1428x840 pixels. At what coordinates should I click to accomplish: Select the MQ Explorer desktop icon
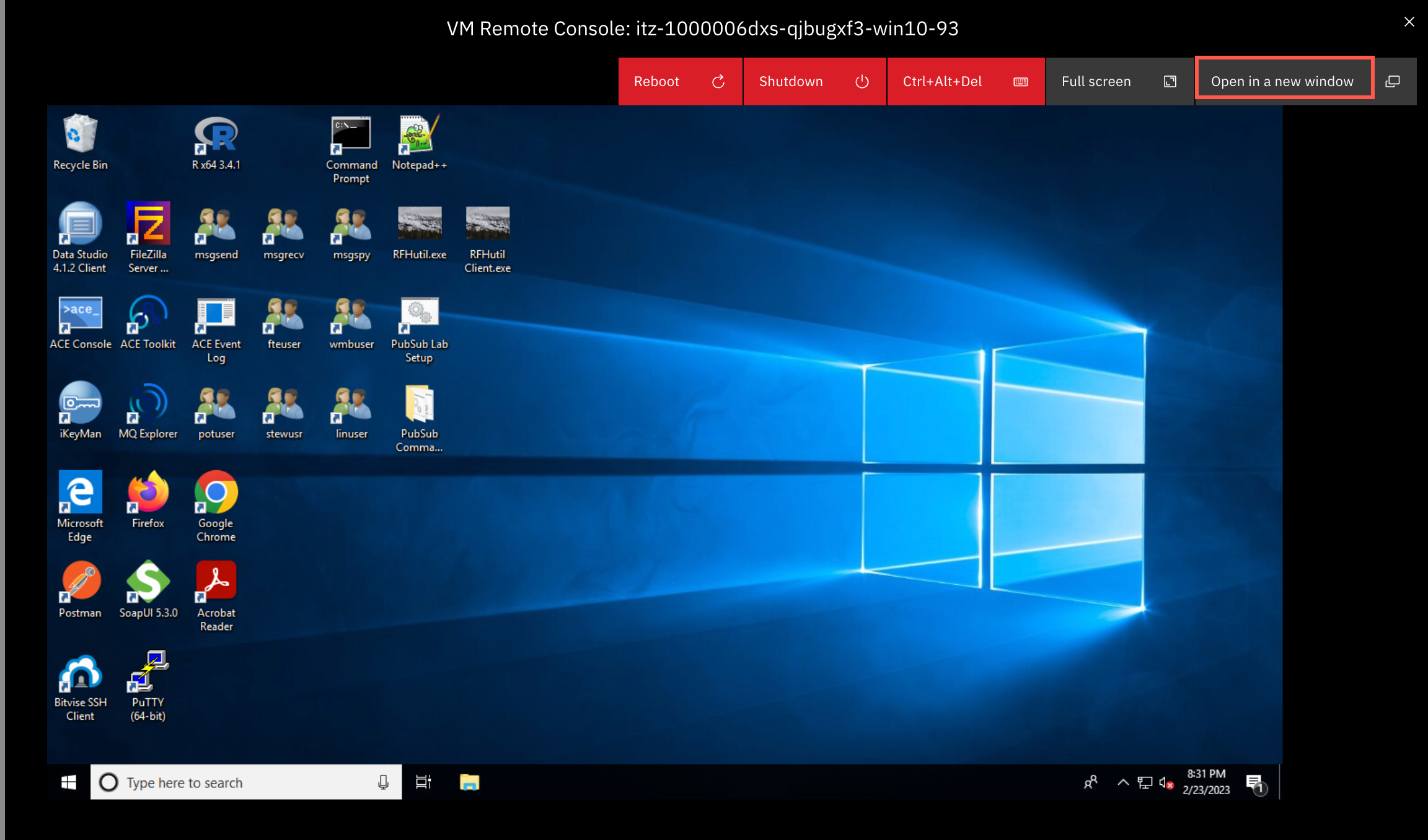[x=148, y=411]
